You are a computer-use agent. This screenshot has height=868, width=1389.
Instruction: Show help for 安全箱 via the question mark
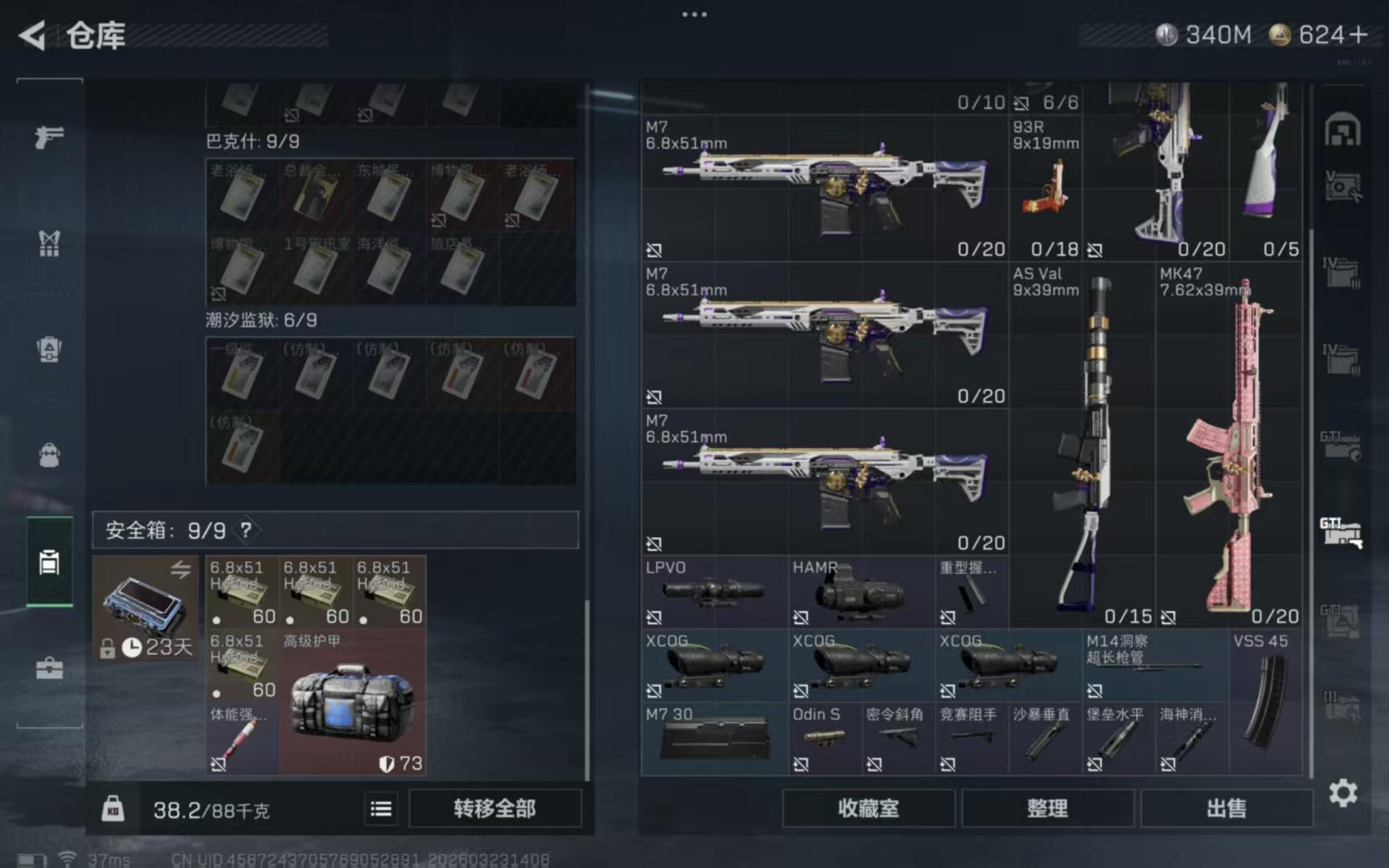pos(246,530)
